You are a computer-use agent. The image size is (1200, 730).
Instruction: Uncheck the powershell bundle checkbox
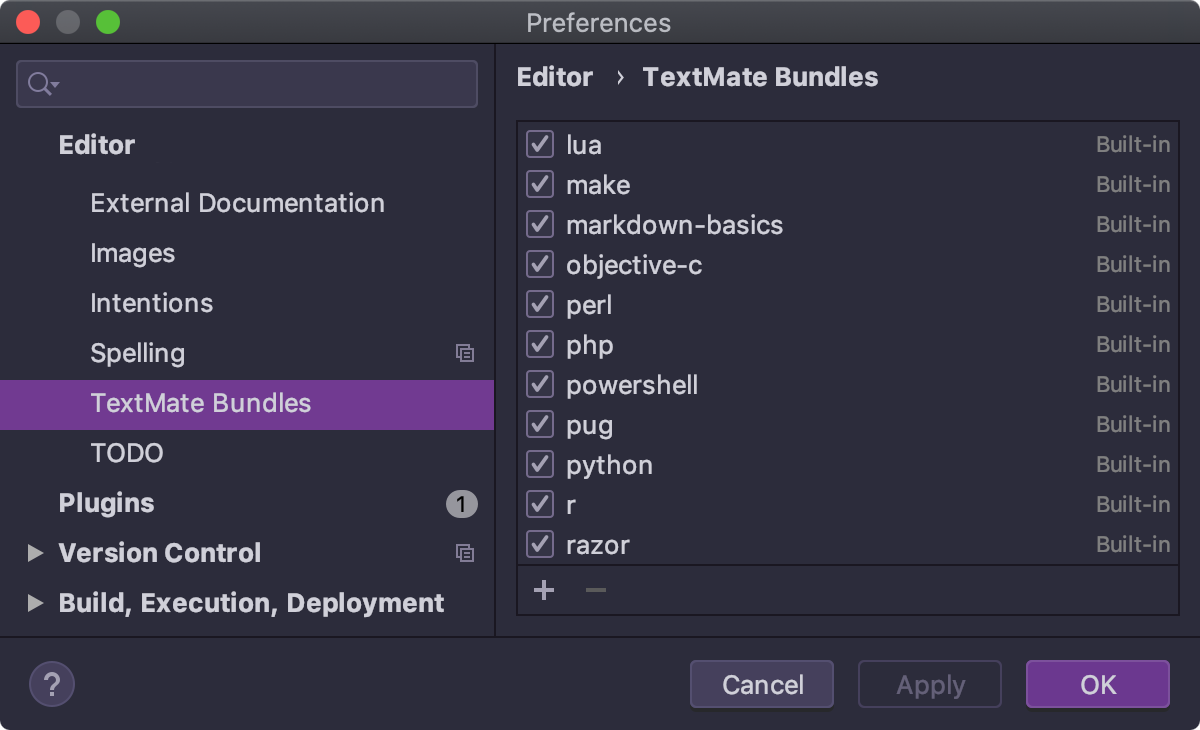tap(540, 384)
